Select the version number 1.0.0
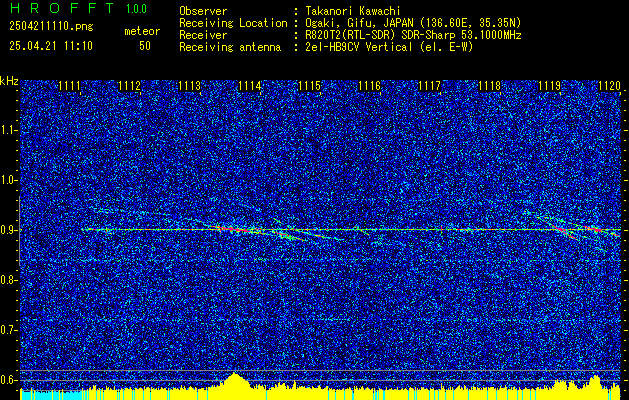629x400 pixels. [136, 8]
